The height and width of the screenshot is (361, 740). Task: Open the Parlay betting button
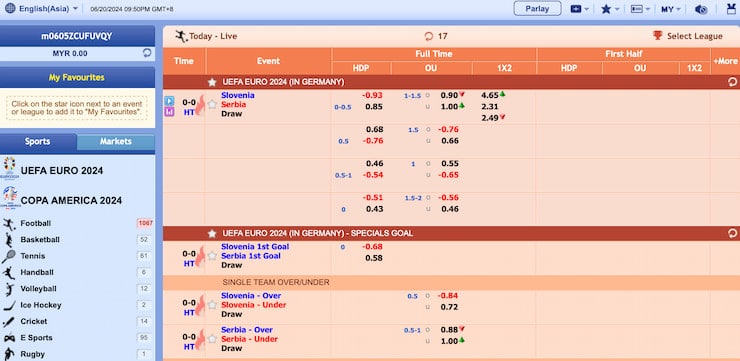[x=537, y=8]
